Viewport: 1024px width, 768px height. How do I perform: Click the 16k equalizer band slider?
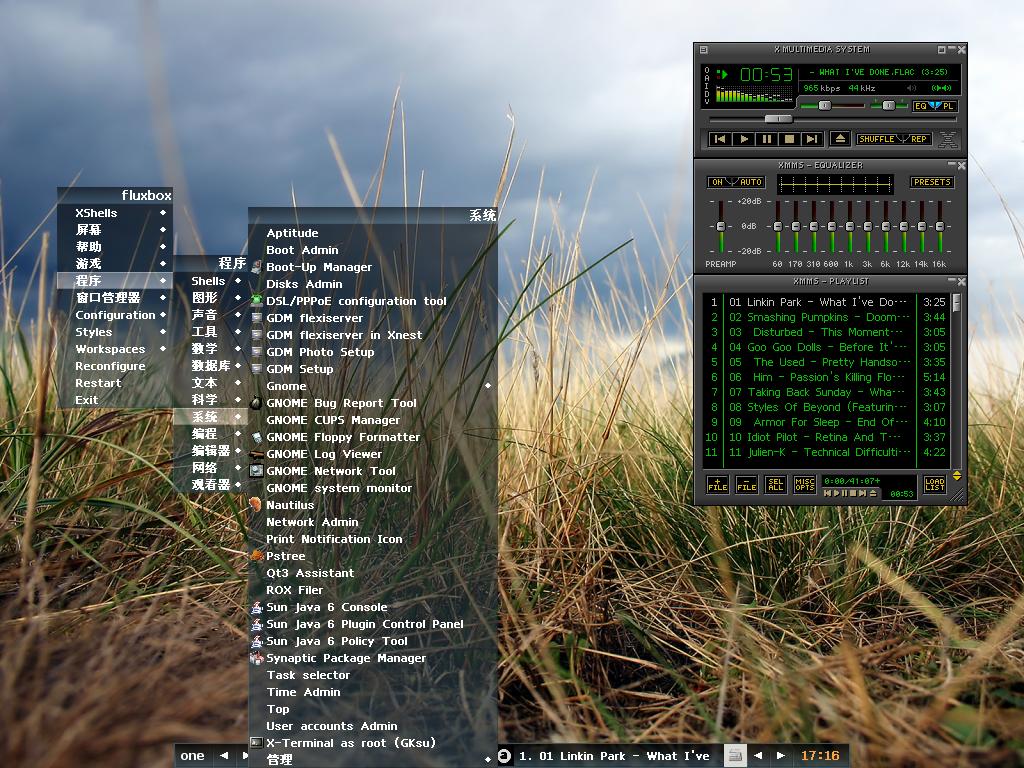(940, 226)
